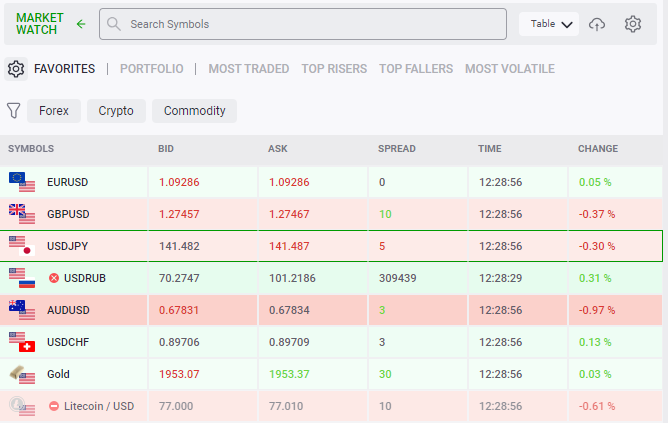The height and width of the screenshot is (423, 668).
Task: Switch to the Favorites tab
Action: click(x=64, y=69)
